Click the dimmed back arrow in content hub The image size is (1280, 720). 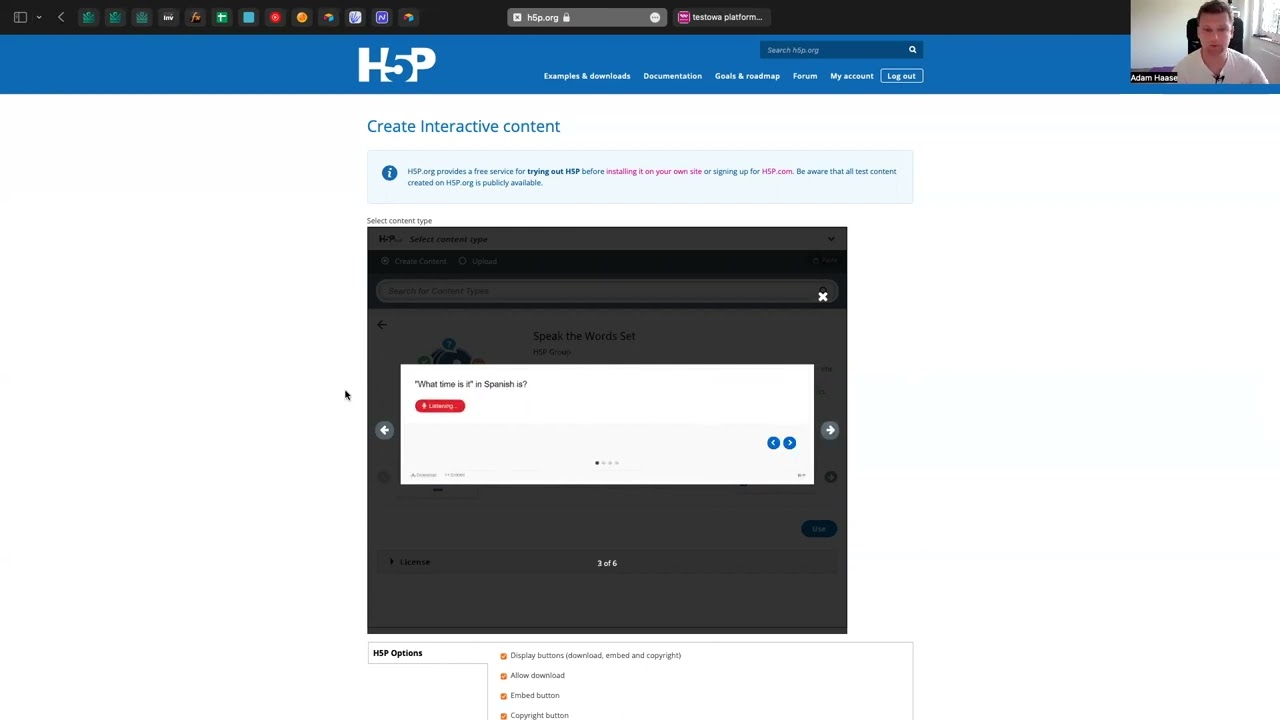tap(382, 325)
